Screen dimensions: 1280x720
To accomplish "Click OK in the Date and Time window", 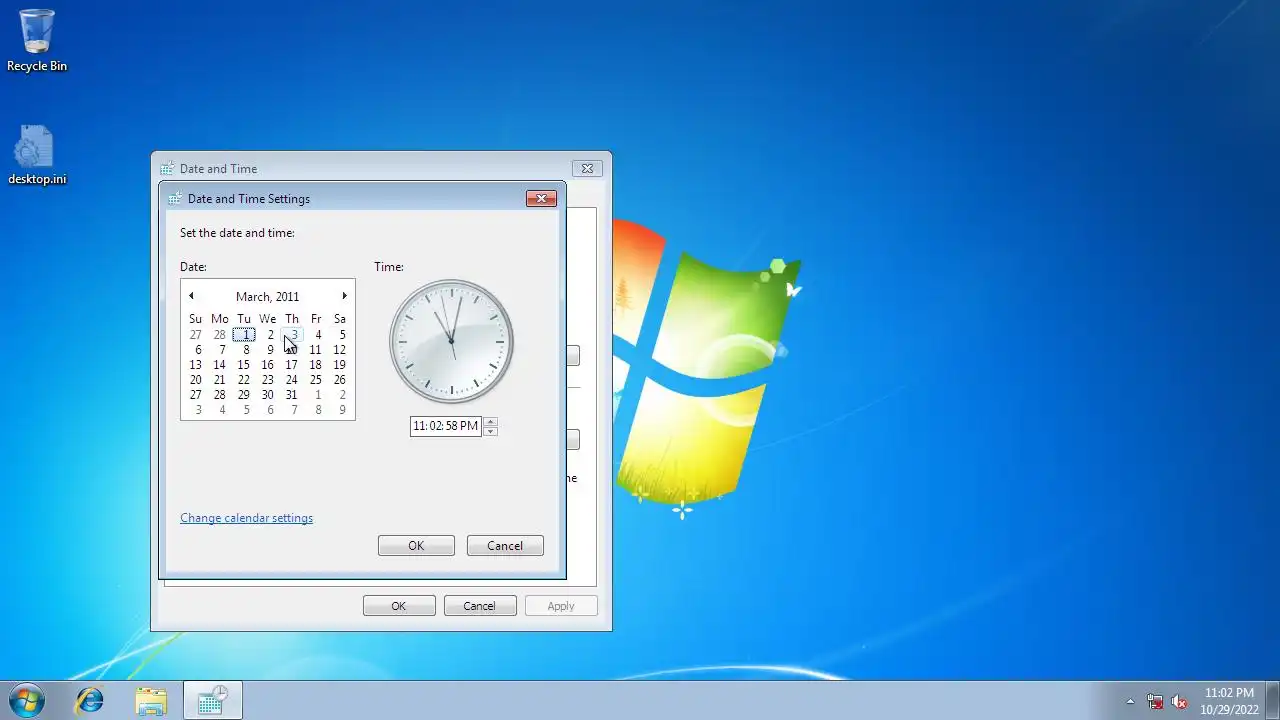I will coord(399,606).
